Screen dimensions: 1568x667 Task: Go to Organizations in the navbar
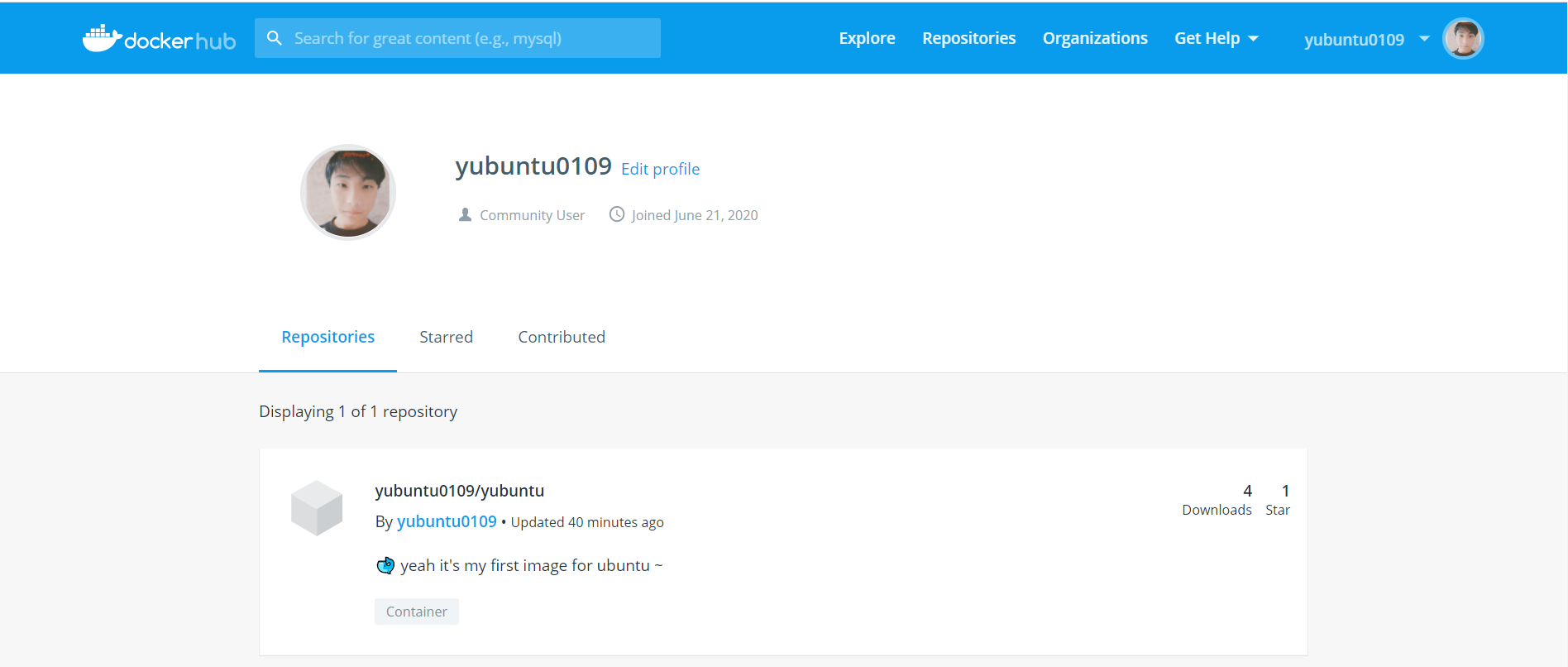pyautogui.click(x=1095, y=38)
